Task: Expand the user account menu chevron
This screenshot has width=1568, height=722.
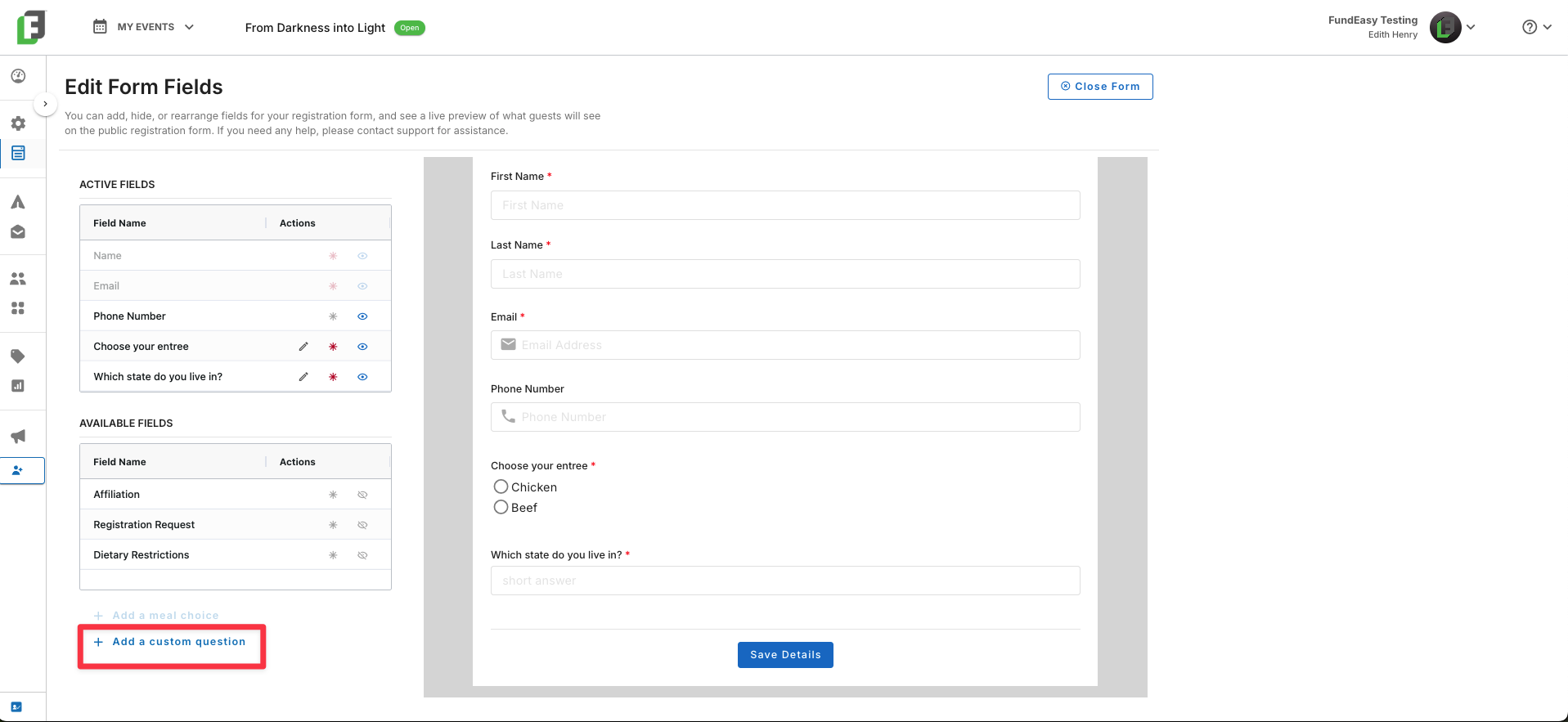Action: coord(1471,27)
